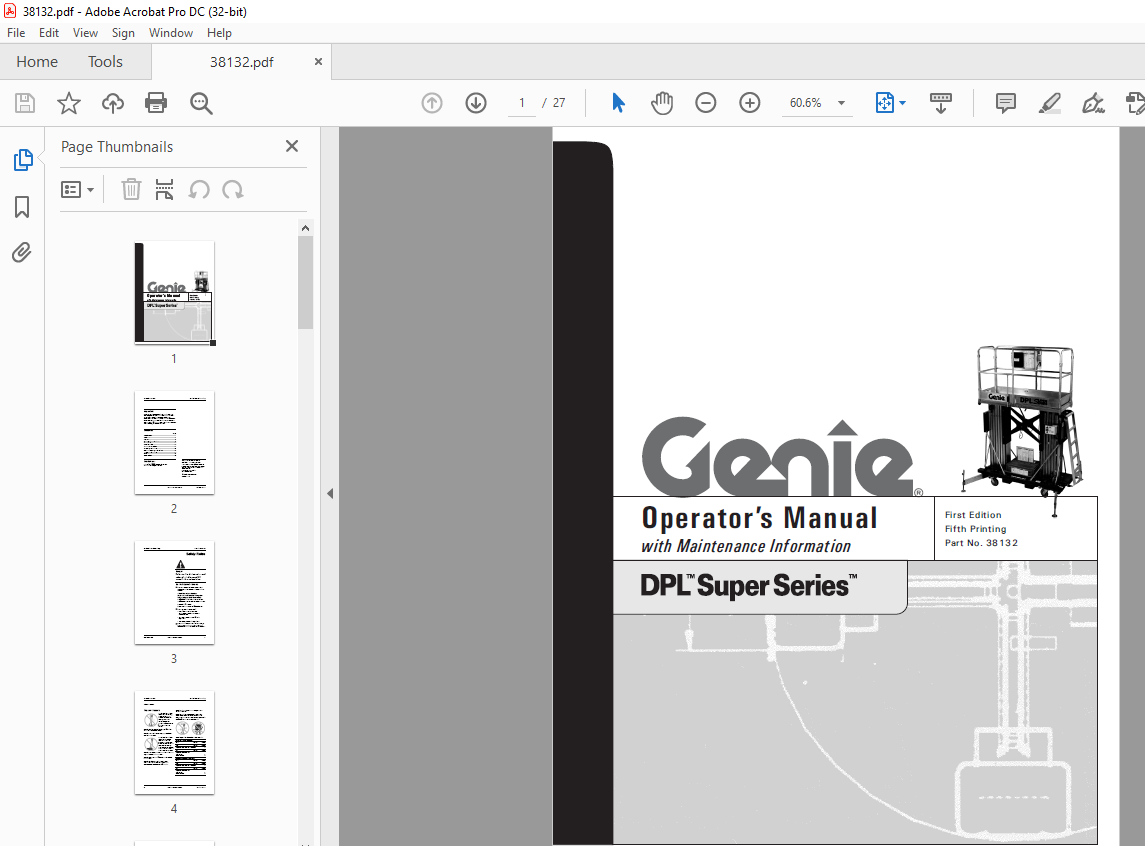The width and height of the screenshot is (1145, 846).
Task: Open the Sign menu
Action: coord(123,33)
